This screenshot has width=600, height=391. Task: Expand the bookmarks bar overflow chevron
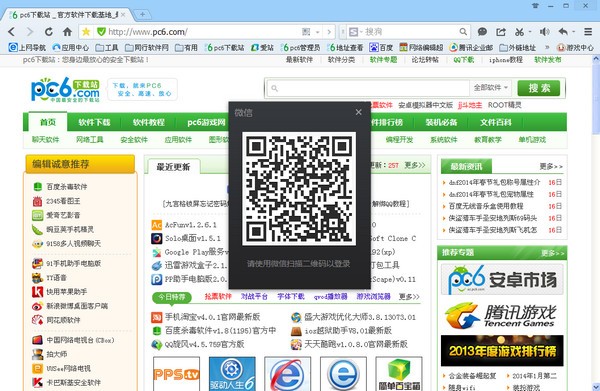[547, 47]
